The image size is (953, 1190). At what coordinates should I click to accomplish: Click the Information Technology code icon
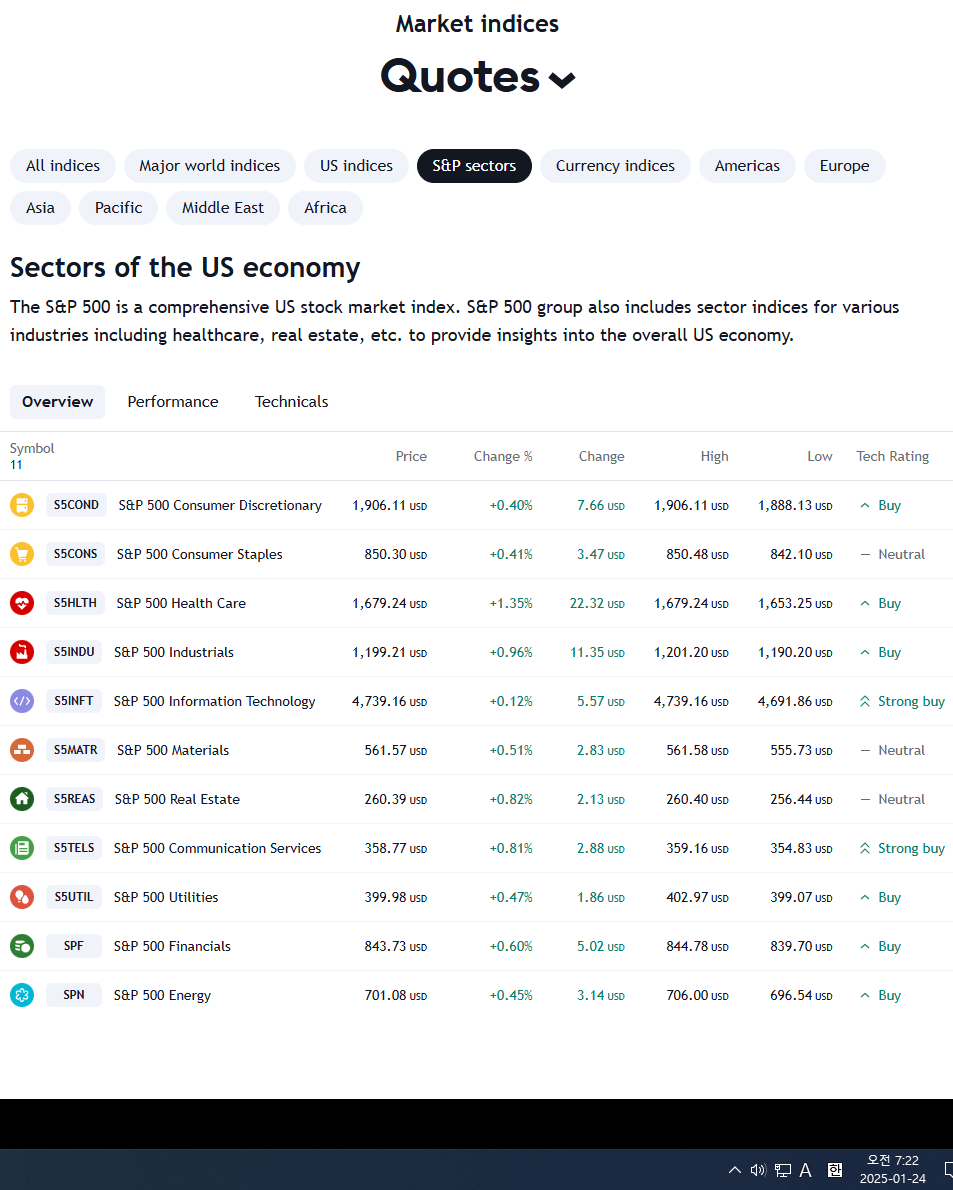tap(21, 701)
